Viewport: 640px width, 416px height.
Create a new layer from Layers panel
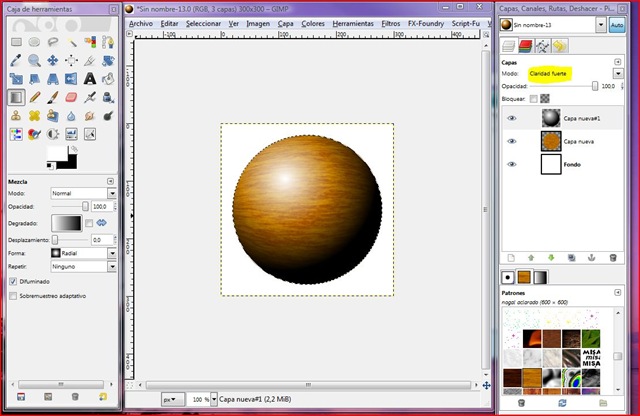(x=510, y=257)
